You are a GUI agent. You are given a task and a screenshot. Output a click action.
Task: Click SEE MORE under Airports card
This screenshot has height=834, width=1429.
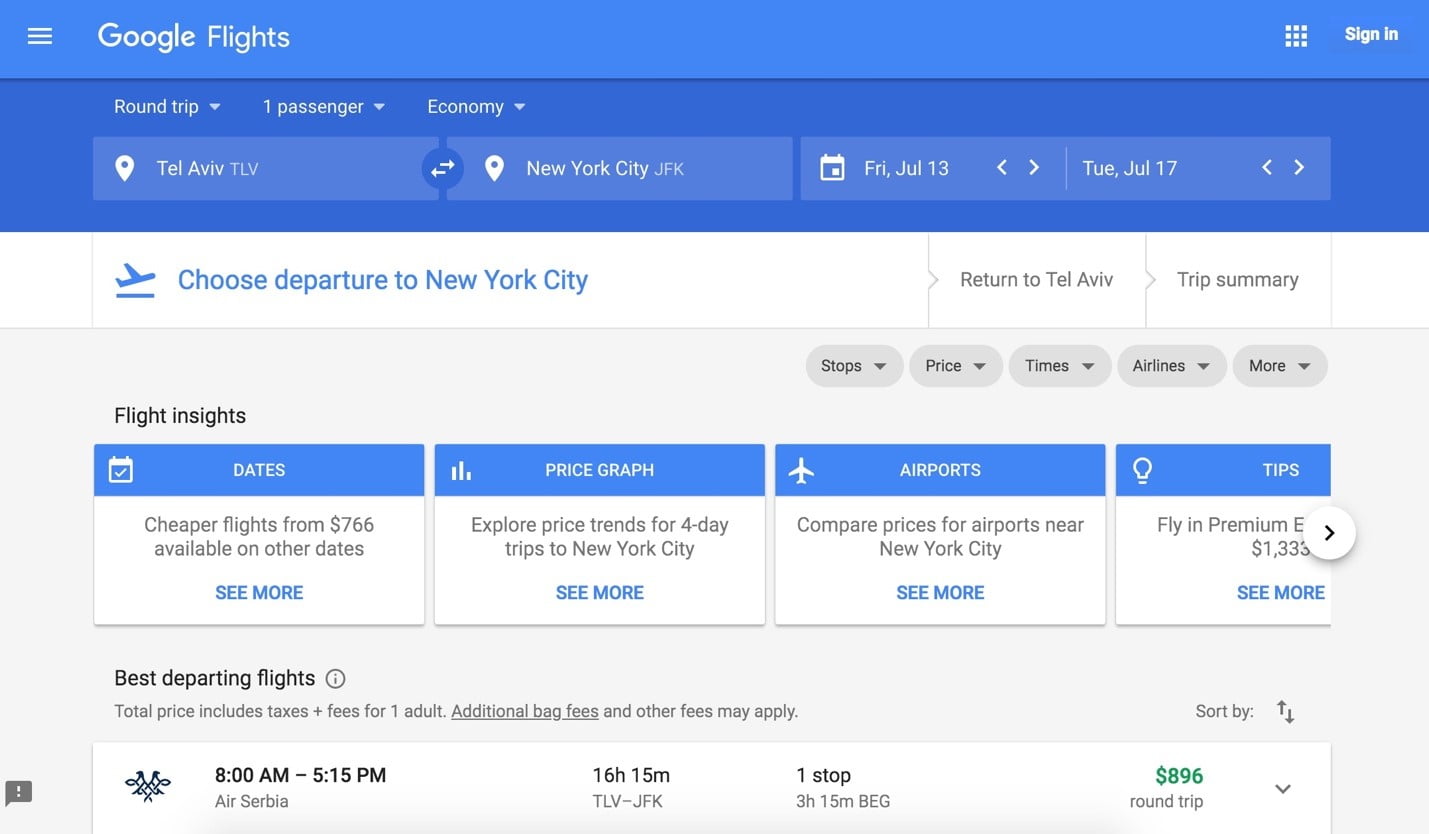940,593
